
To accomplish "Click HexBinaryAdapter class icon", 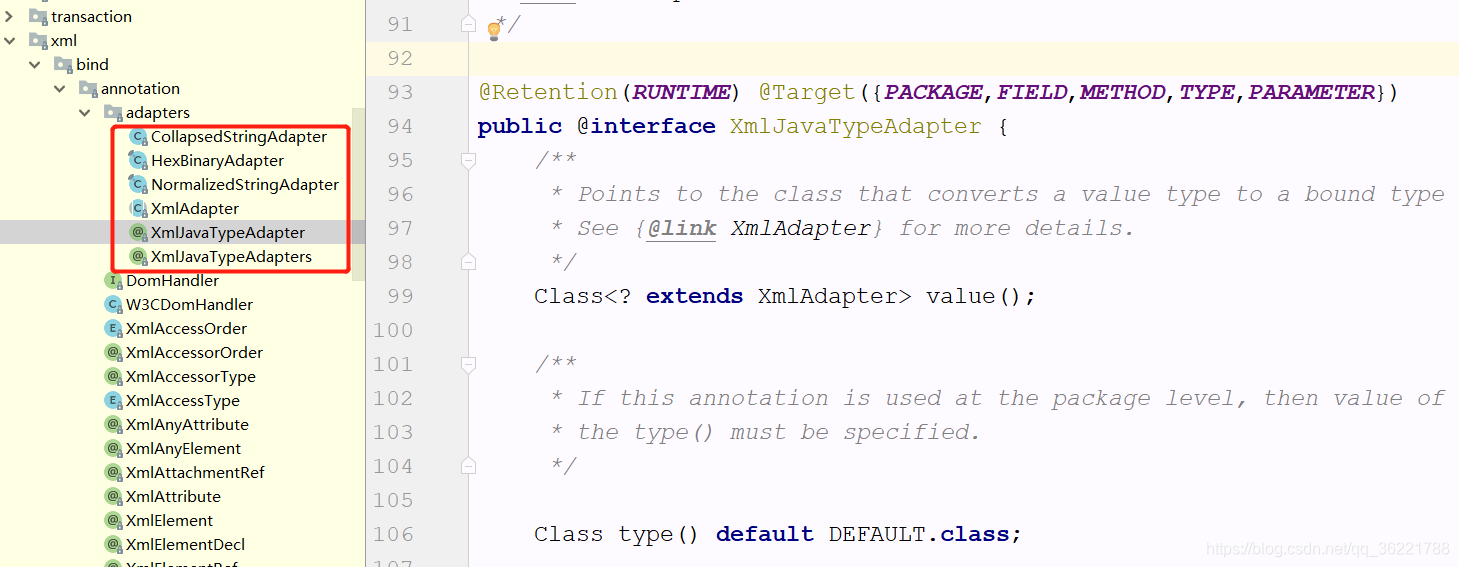I will [138, 160].
